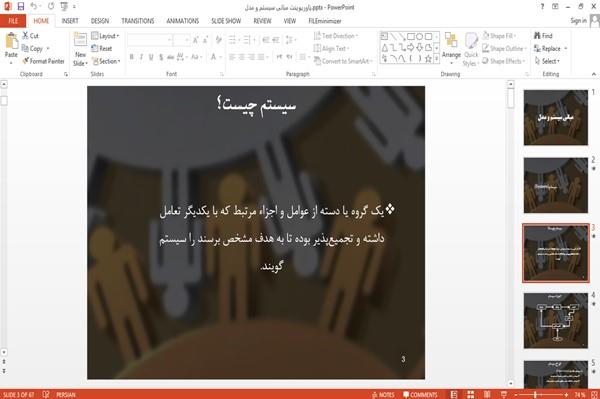Open the font name combo box
This screenshot has height=399, width=600.
click(150, 39)
